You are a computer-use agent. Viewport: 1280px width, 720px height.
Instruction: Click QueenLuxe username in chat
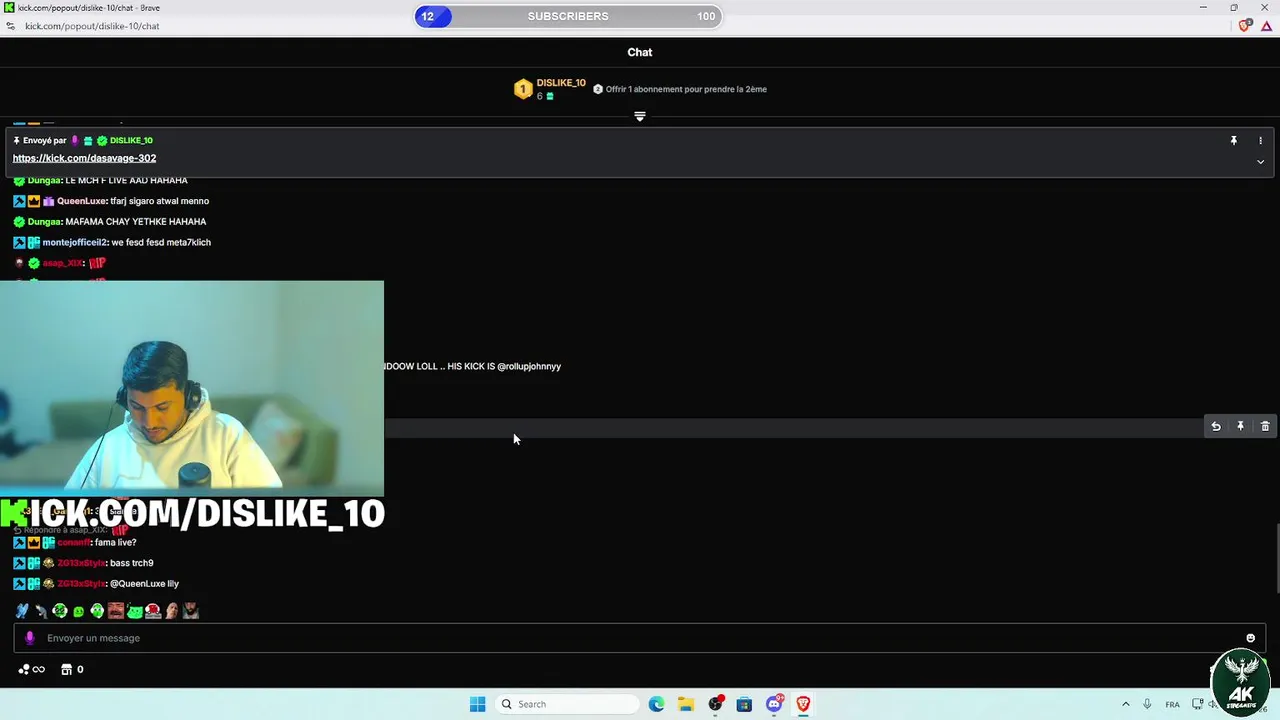81,201
